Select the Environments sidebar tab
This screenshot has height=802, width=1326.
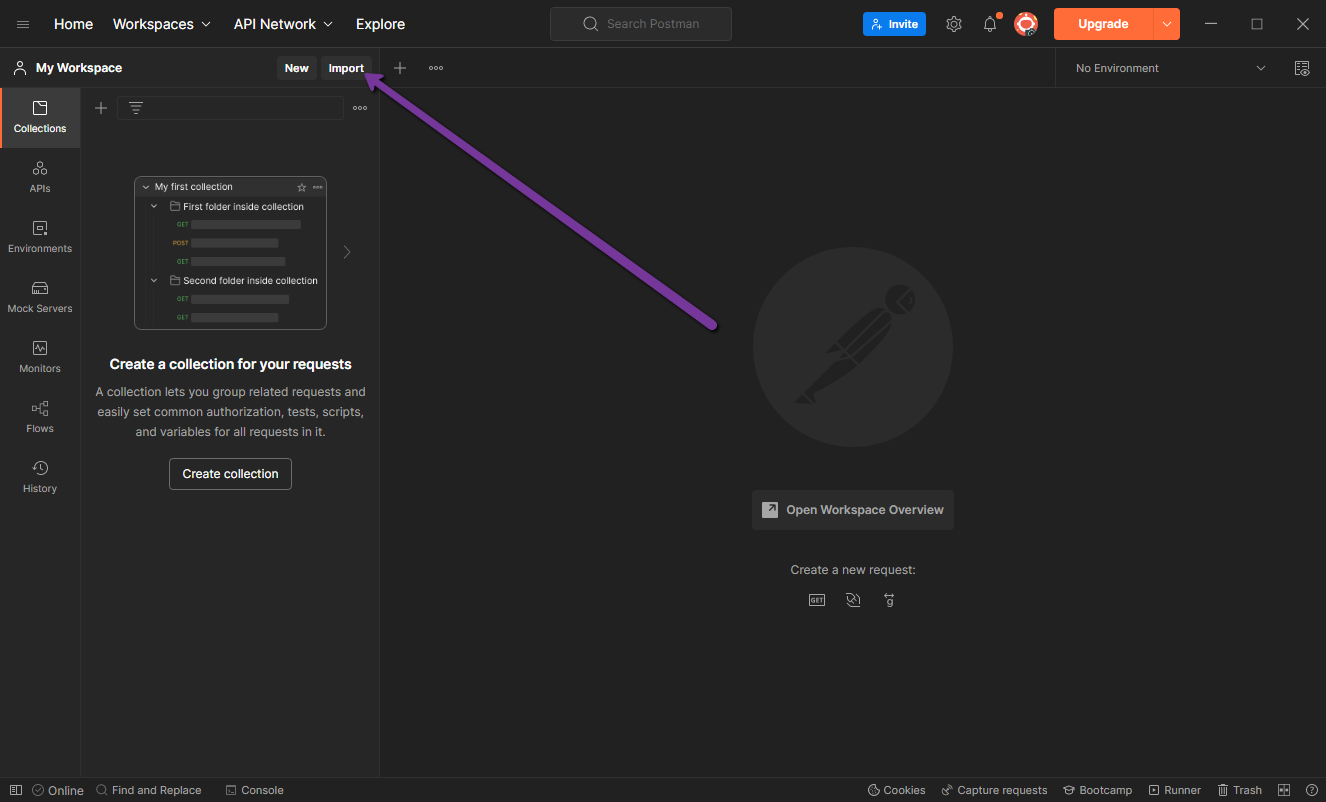pyautogui.click(x=40, y=237)
